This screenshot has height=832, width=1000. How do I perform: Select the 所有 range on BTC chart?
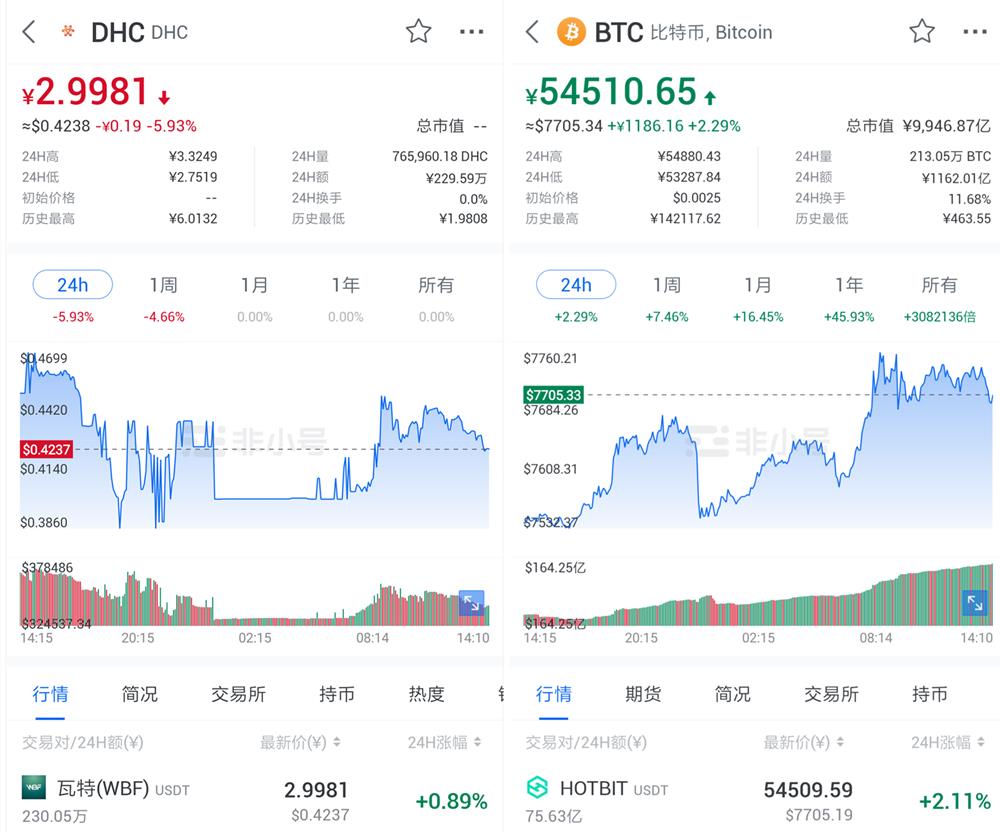click(939, 285)
